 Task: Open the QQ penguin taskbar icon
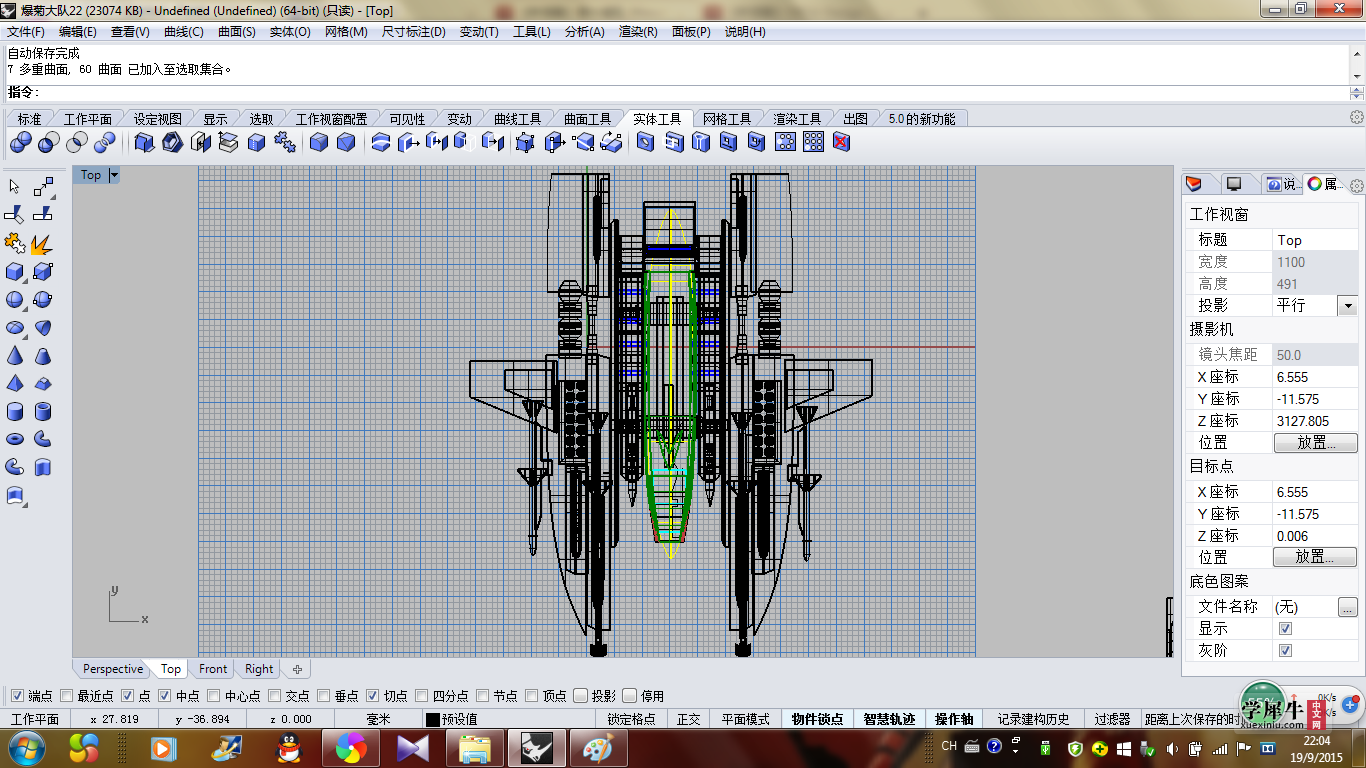[x=288, y=747]
